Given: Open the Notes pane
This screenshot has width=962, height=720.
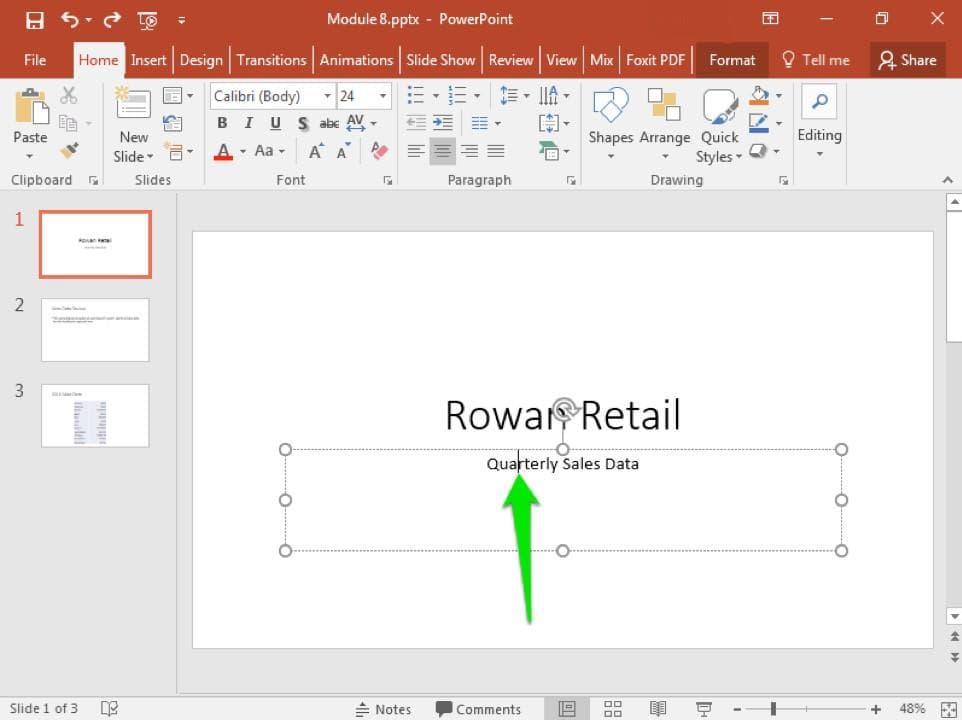Looking at the screenshot, I should point(383,709).
